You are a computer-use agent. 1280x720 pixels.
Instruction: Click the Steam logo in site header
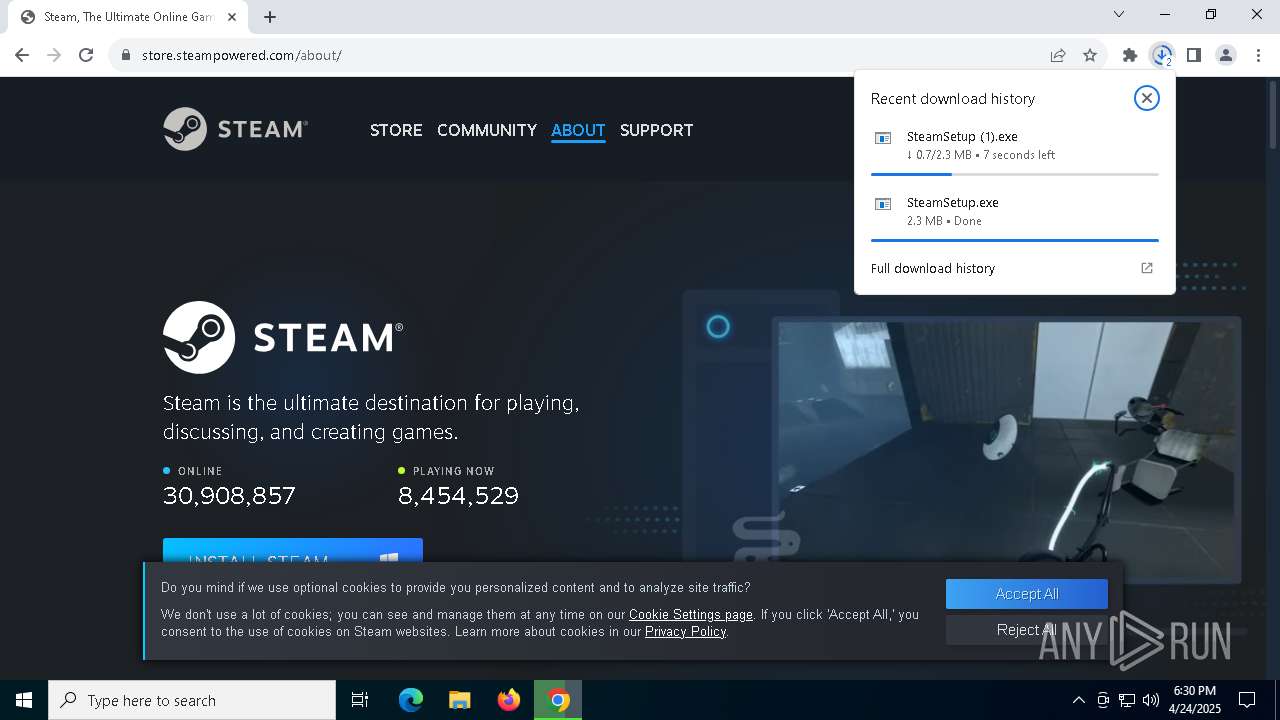pos(235,129)
